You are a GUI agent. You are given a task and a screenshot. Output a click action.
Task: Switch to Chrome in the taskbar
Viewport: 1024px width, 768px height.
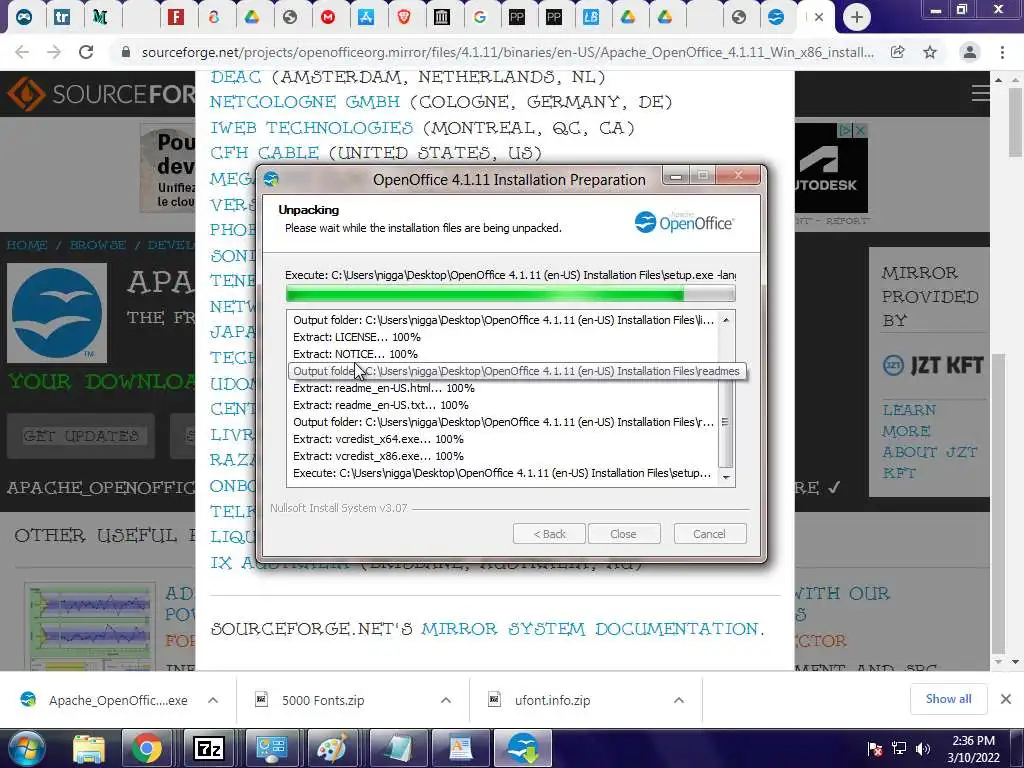[147, 748]
